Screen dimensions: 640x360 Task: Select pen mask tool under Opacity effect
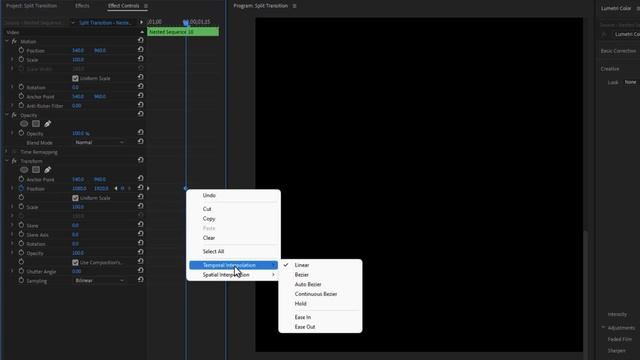click(x=48, y=124)
